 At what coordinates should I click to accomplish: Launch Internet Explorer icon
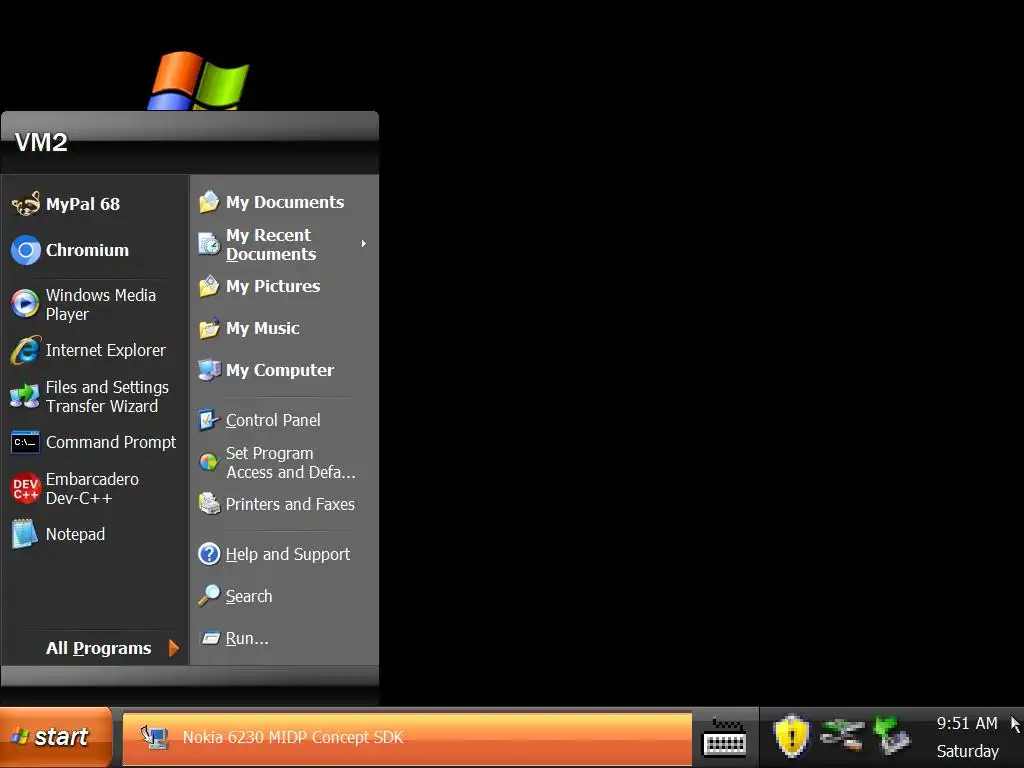tap(26, 351)
